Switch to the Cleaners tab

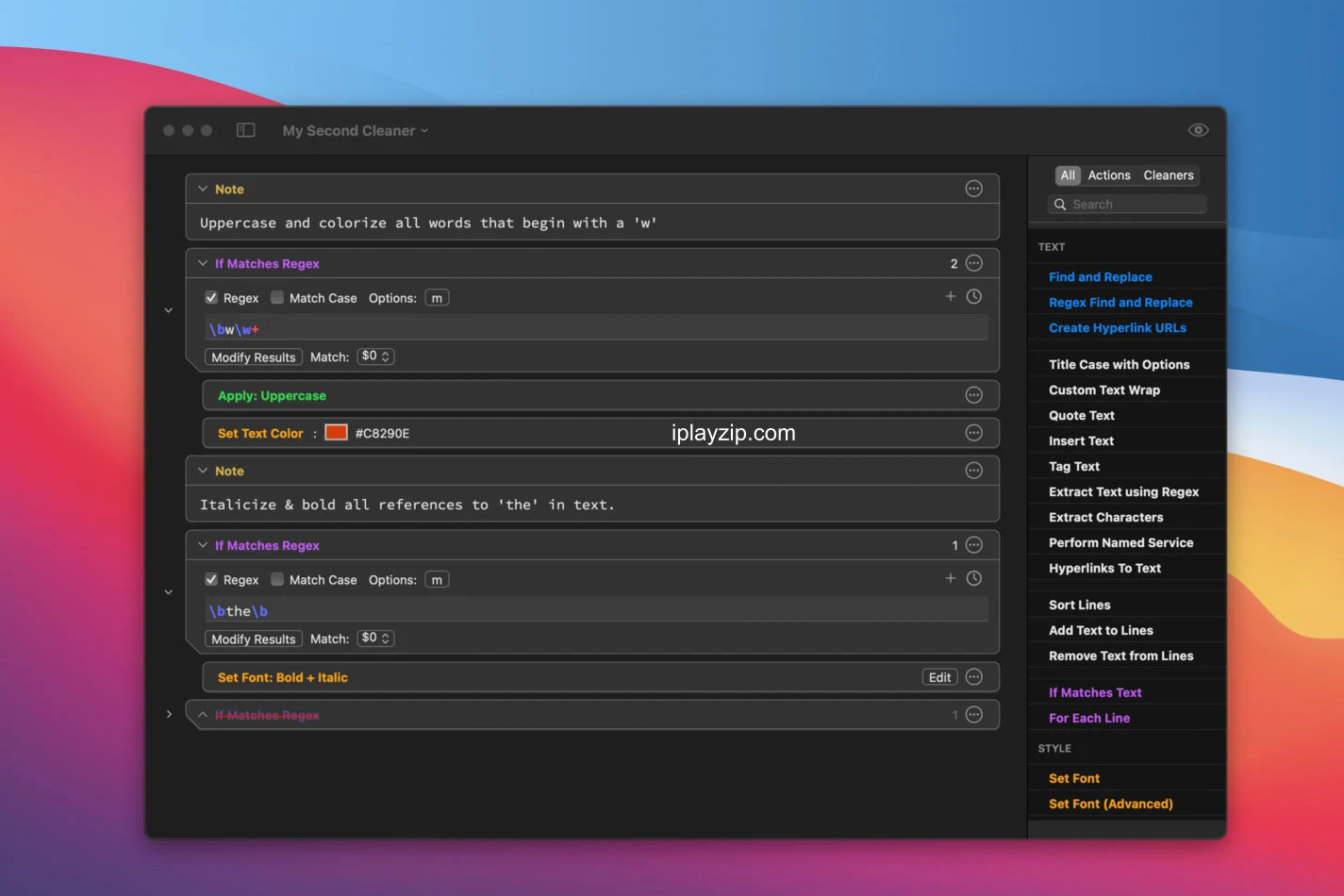[1168, 175]
